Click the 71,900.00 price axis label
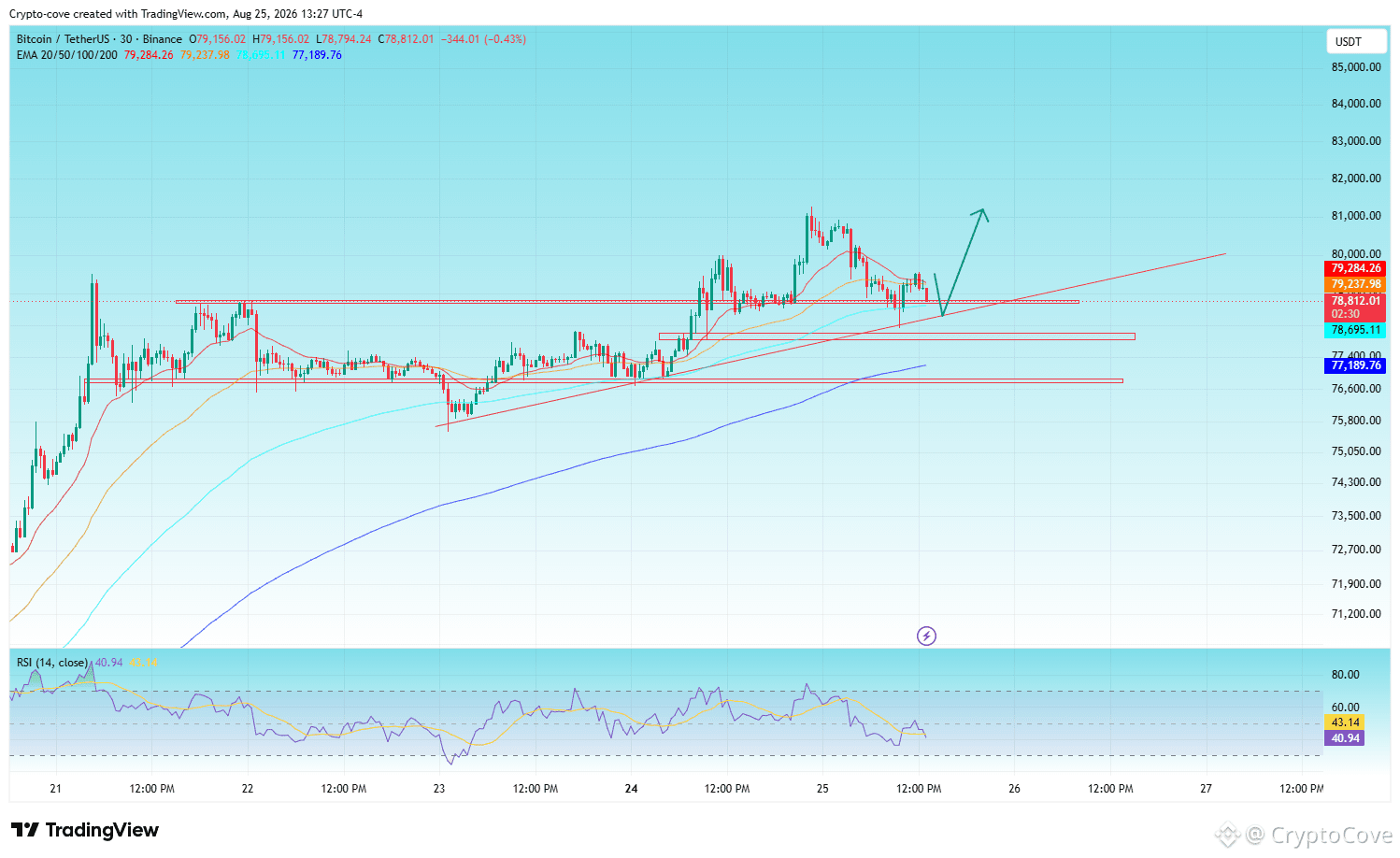 tap(1356, 584)
